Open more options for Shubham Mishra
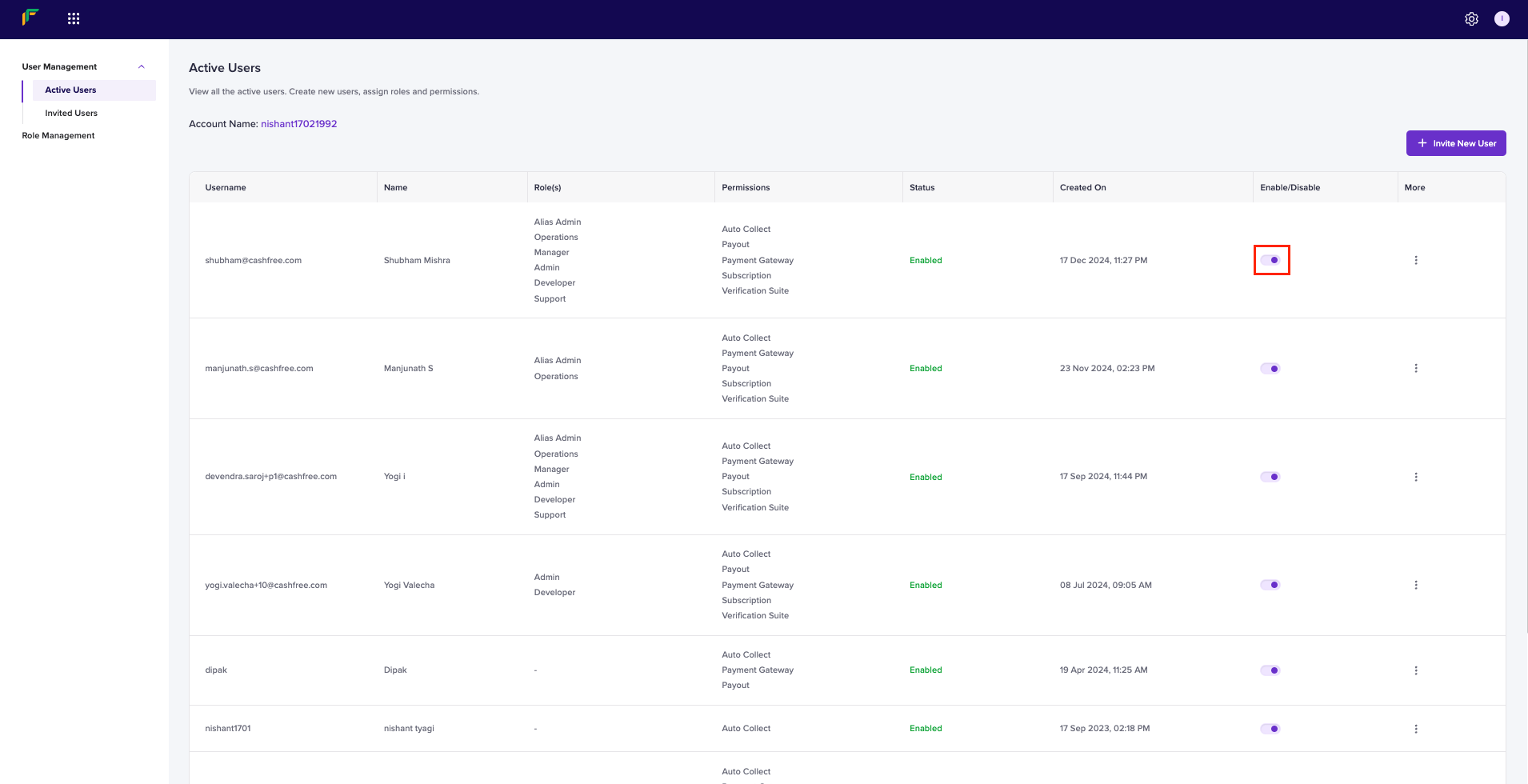This screenshot has width=1528, height=784. pos(1416,260)
